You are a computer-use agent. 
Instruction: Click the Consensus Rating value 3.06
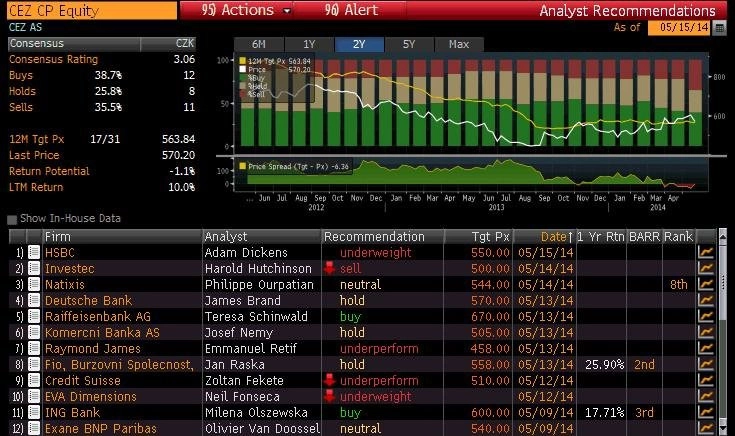pyautogui.click(x=184, y=59)
